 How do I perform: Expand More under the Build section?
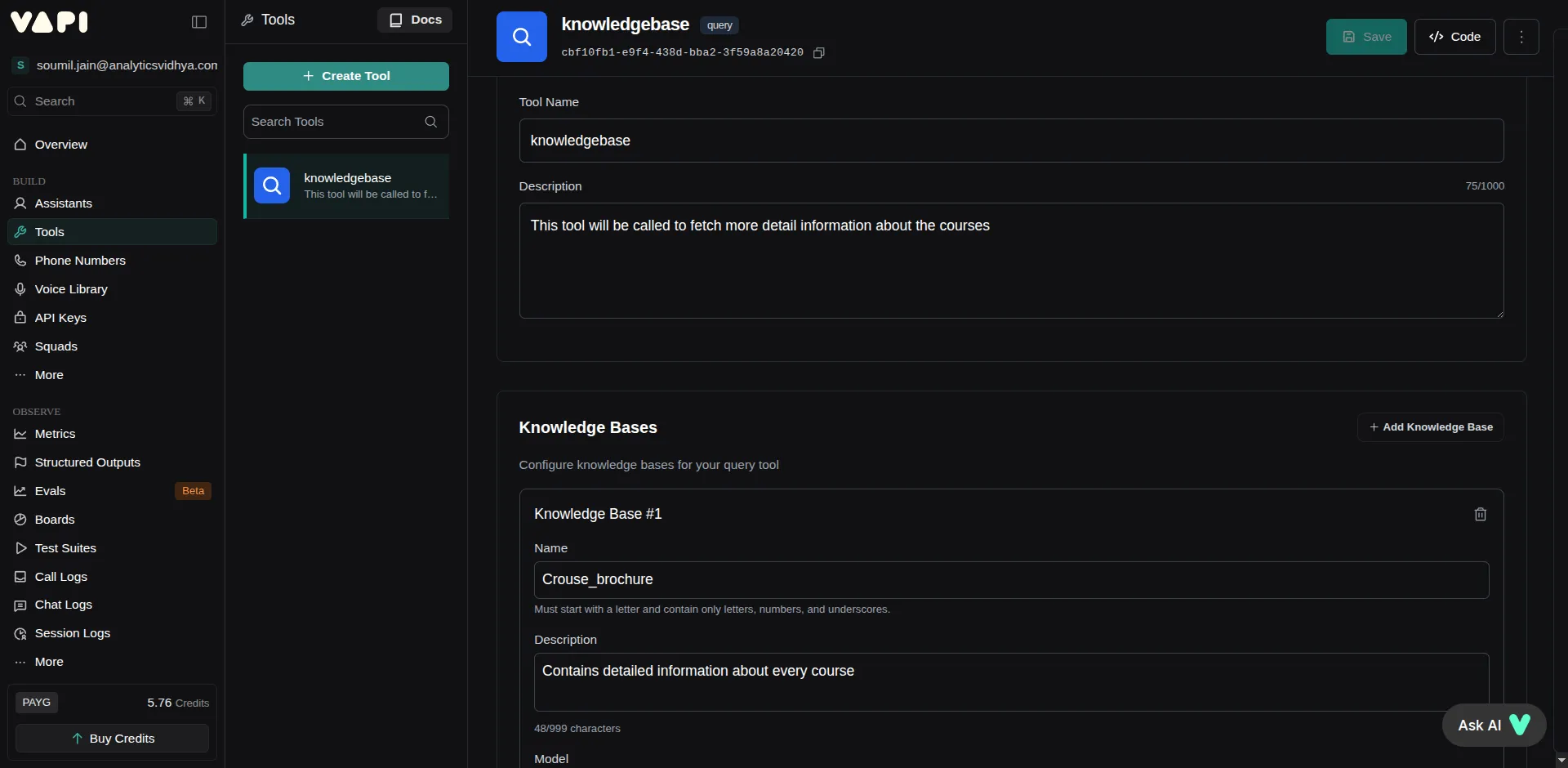pos(49,375)
